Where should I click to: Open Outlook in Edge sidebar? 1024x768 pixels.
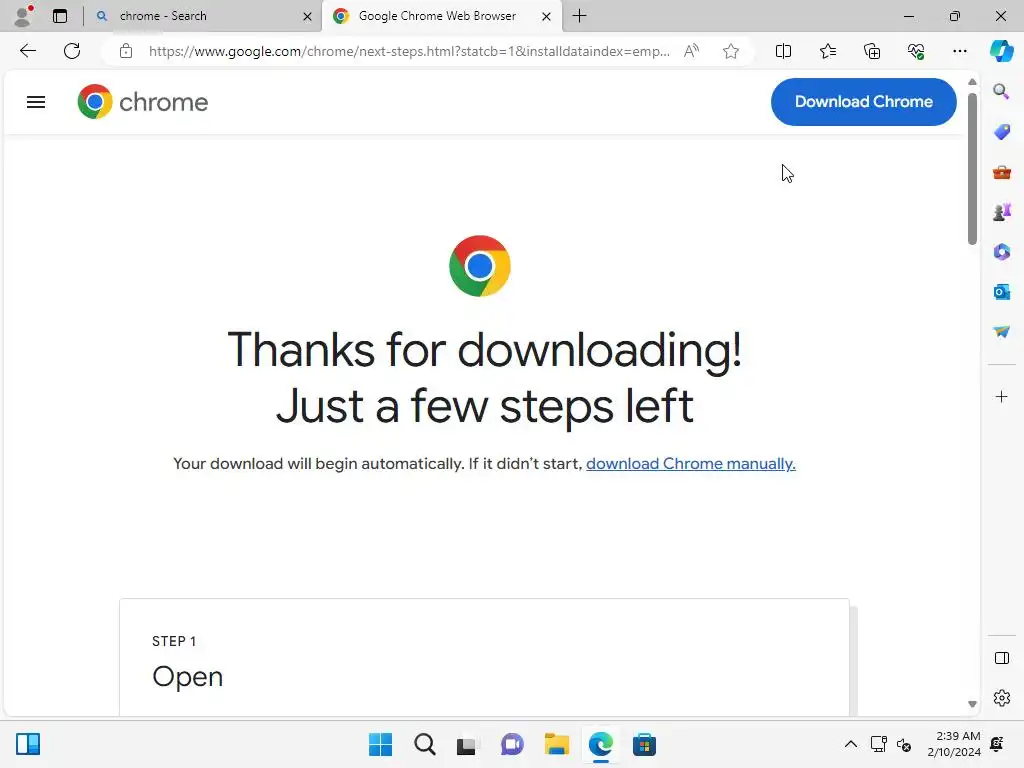[x=1001, y=292]
